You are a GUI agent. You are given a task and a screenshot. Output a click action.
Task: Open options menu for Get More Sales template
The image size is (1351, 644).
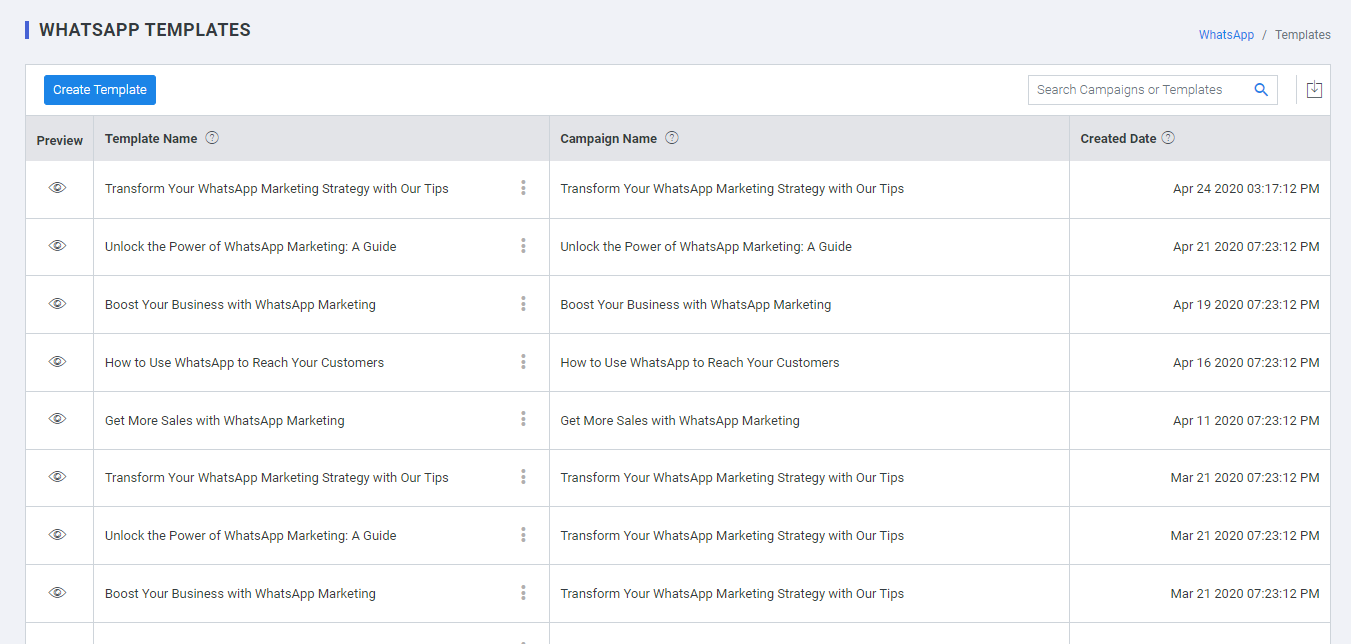[523, 419]
